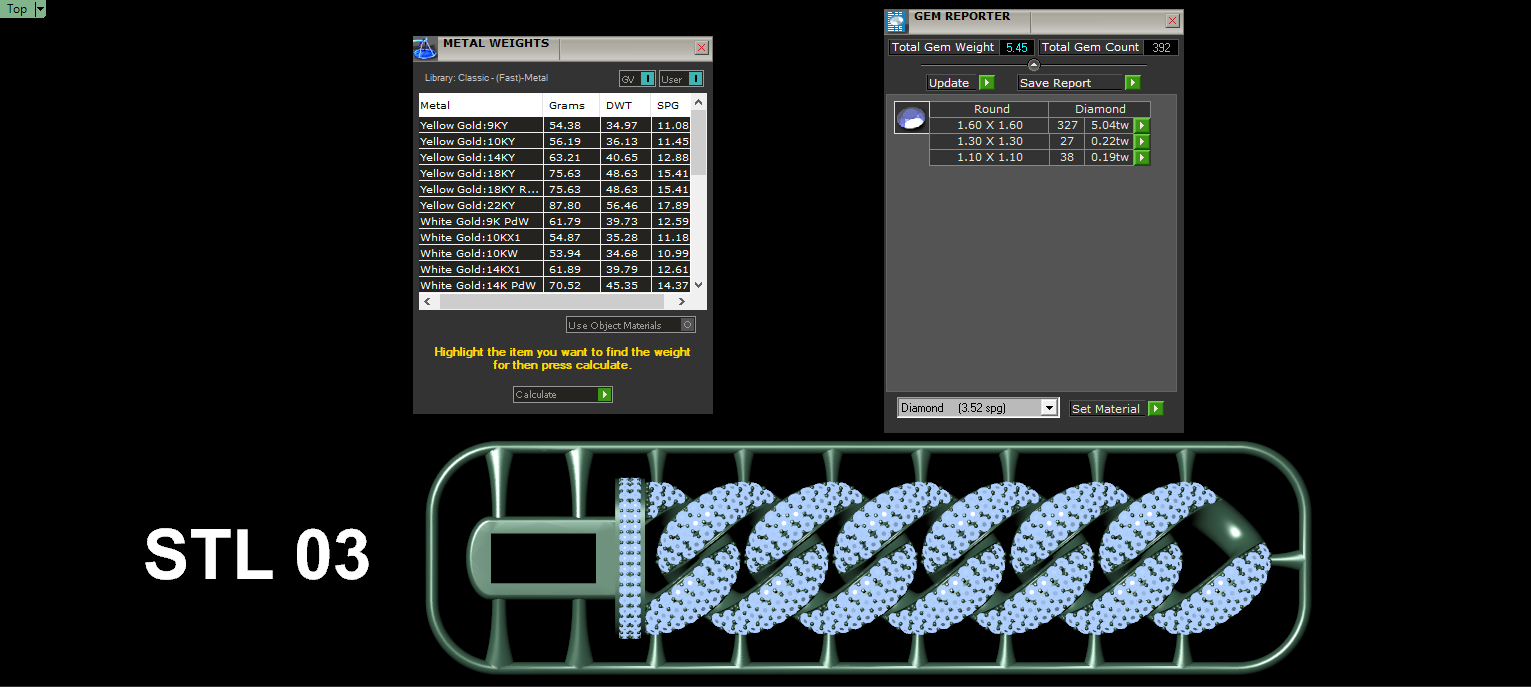Click green arrow beside 5.04tw row
The height and width of the screenshot is (687, 1531).
[x=1142, y=126]
